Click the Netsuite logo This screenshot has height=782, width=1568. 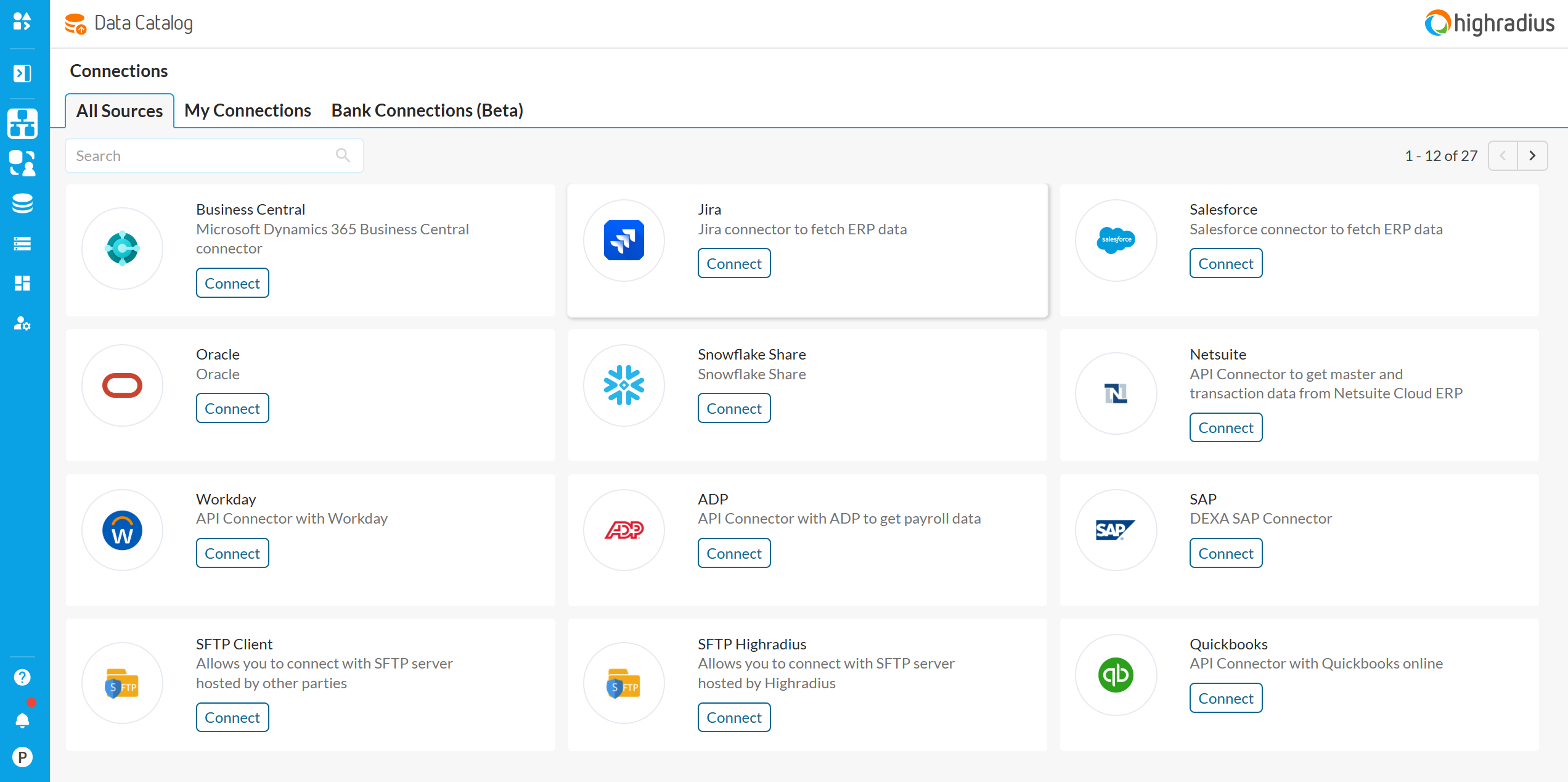(1116, 393)
